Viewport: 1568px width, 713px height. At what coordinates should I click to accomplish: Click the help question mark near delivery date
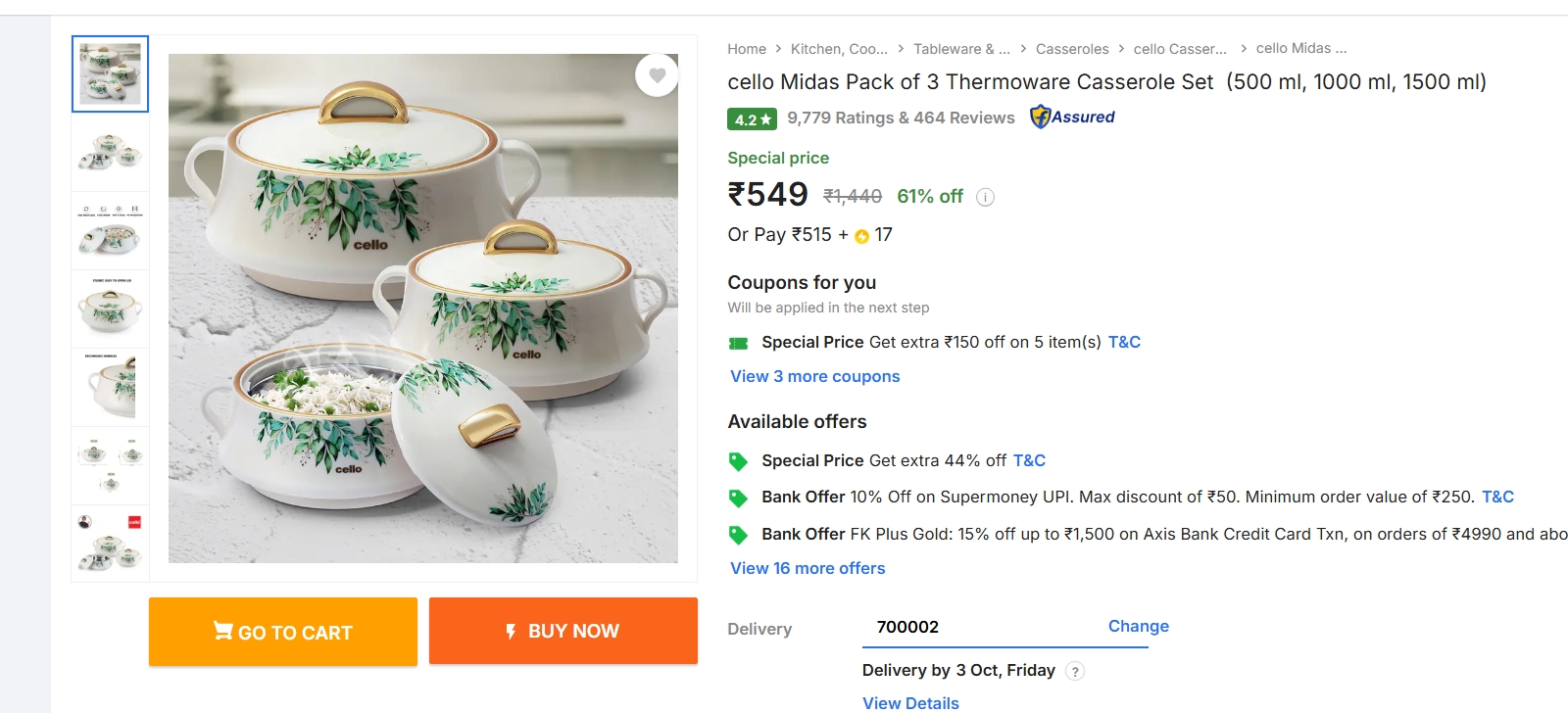tap(1076, 671)
